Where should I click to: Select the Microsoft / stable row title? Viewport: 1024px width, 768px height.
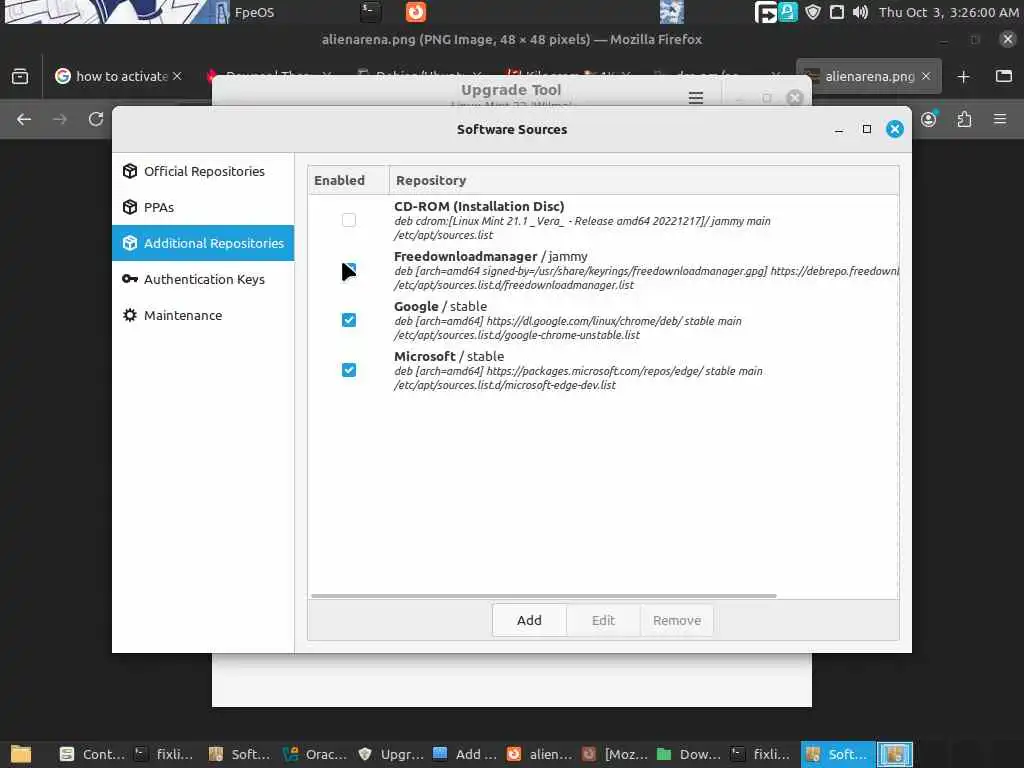click(x=449, y=357)
